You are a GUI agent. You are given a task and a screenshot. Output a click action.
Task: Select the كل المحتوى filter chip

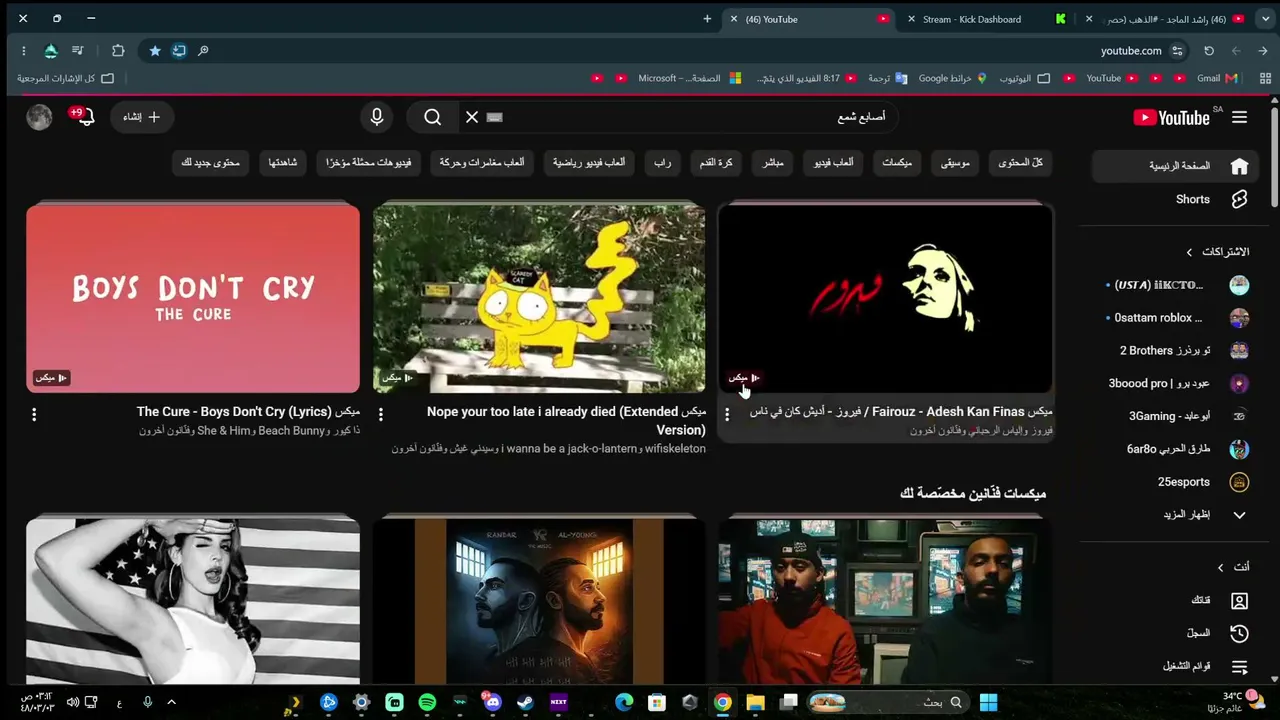[1020, 162]
